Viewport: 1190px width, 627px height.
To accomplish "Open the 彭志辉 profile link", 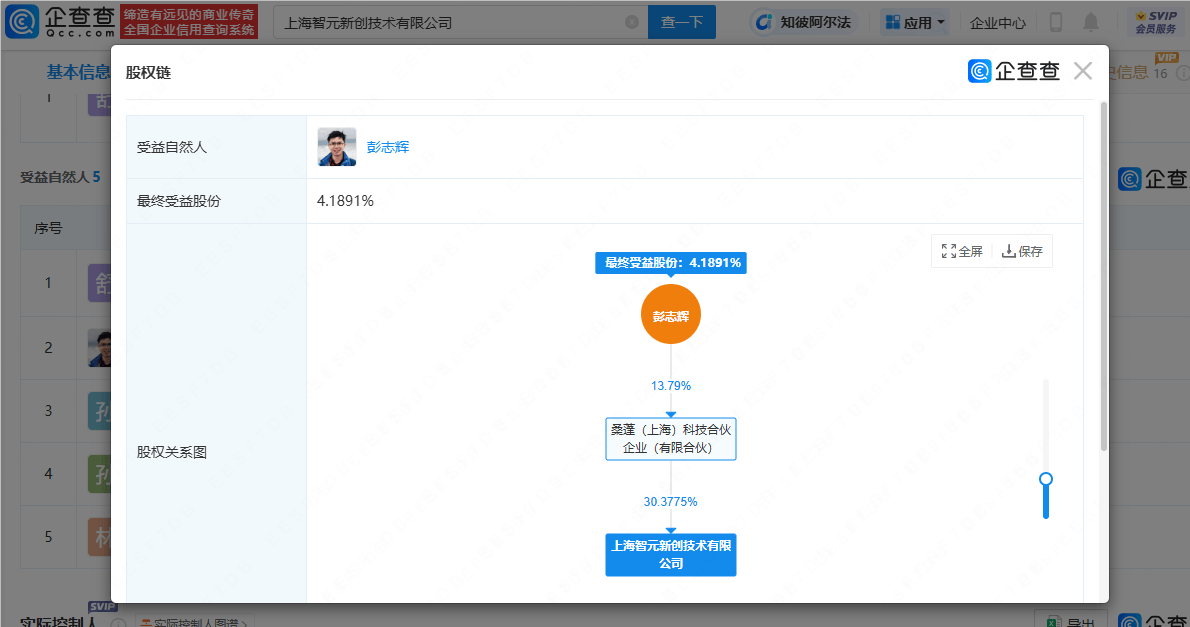I will (x=388, y=147).
